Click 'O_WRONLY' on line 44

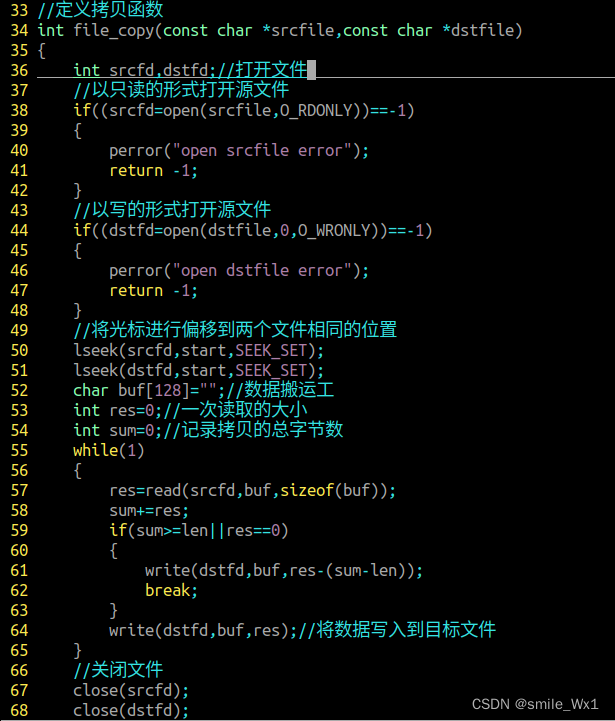pos(334,230)
